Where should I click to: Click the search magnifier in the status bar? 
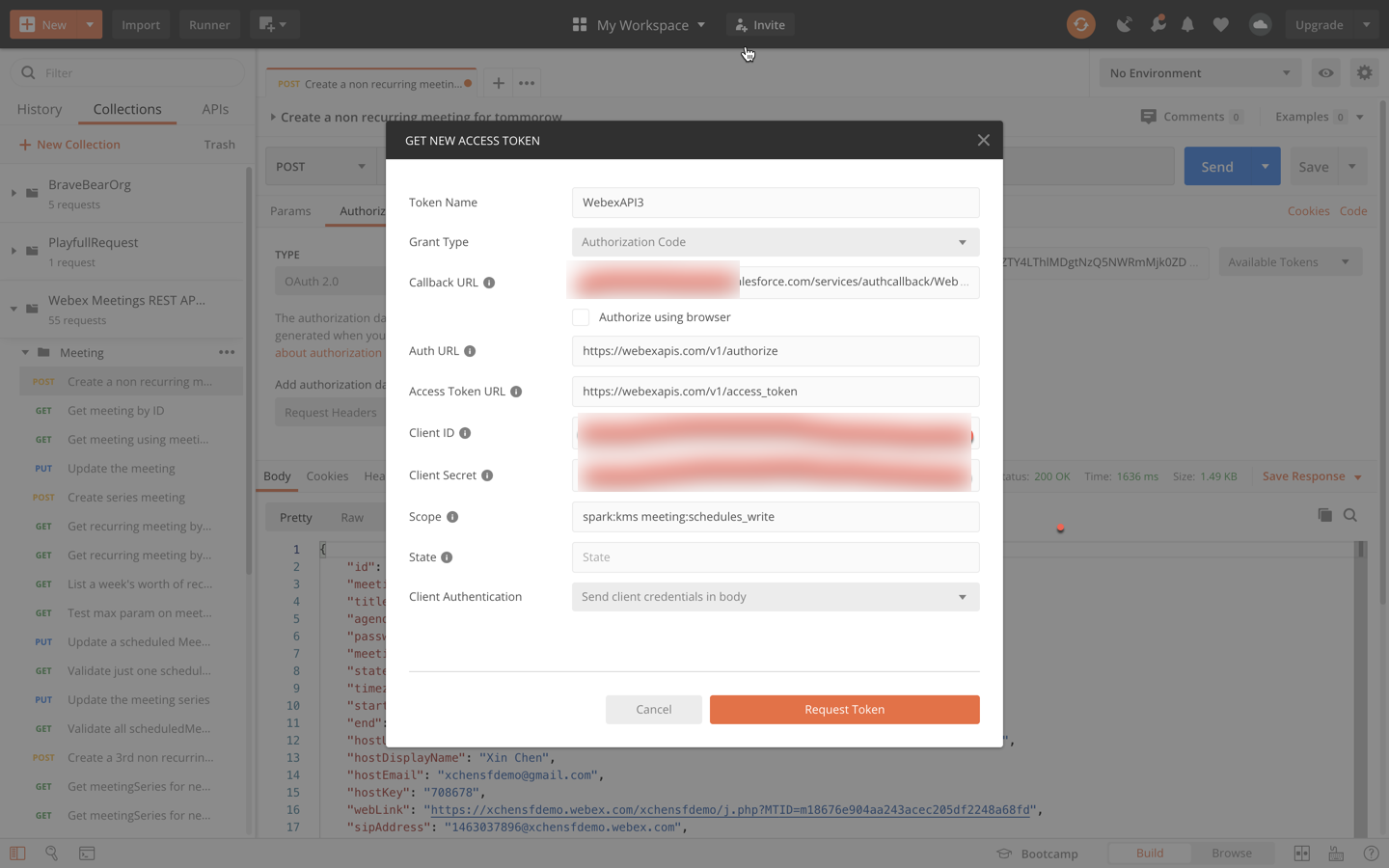point(51,854)
